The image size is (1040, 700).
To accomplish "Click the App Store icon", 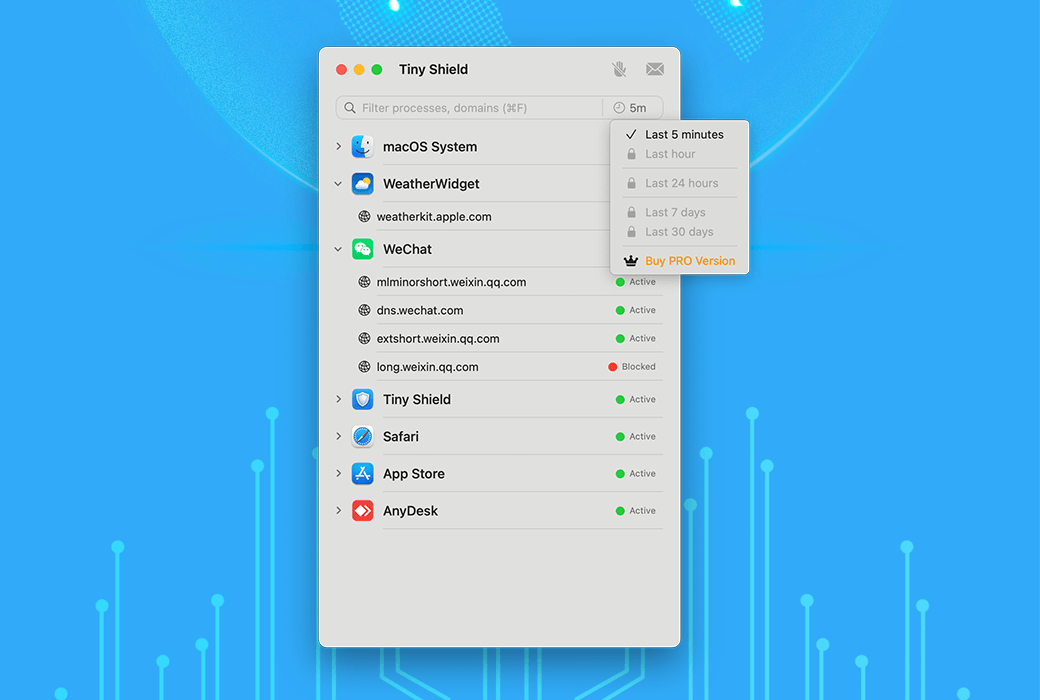I will coord(363,474).
